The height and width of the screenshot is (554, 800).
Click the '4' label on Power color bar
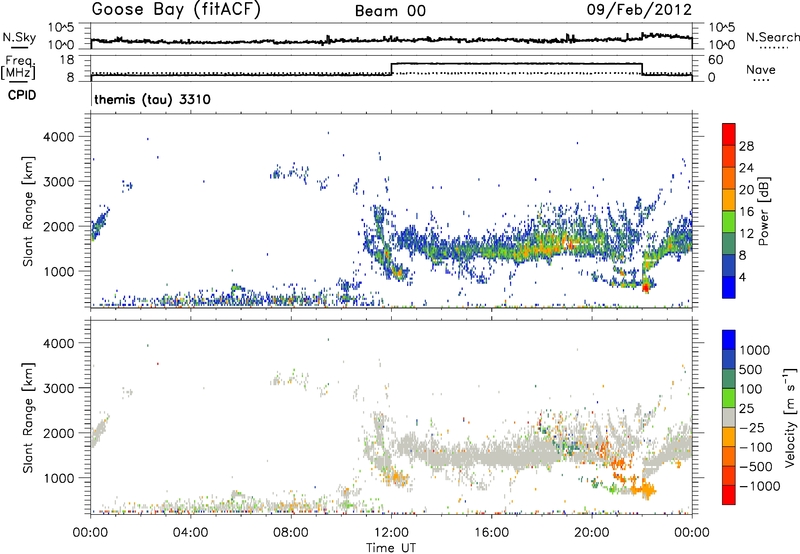tap(743, 278)
